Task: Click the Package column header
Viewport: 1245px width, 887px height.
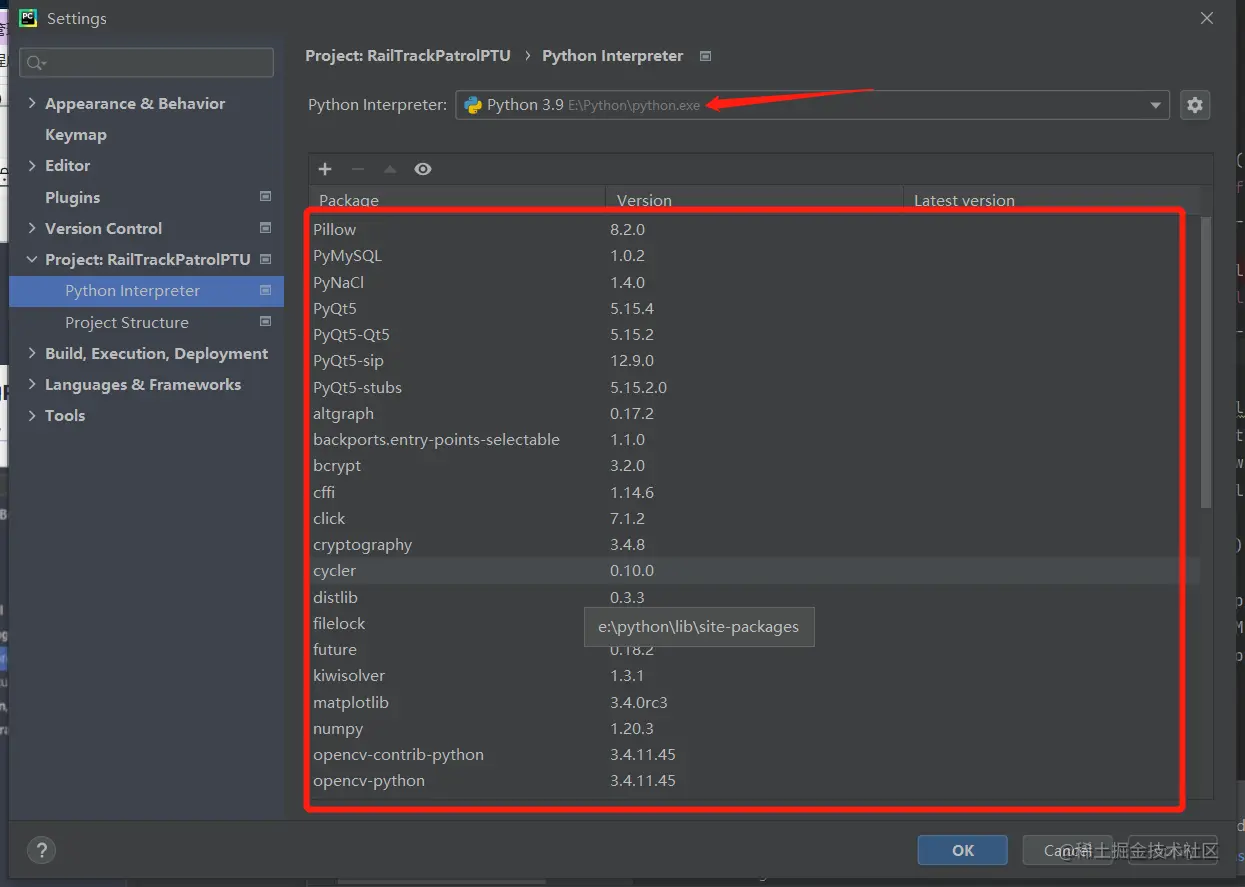Action: coord(457,200)
